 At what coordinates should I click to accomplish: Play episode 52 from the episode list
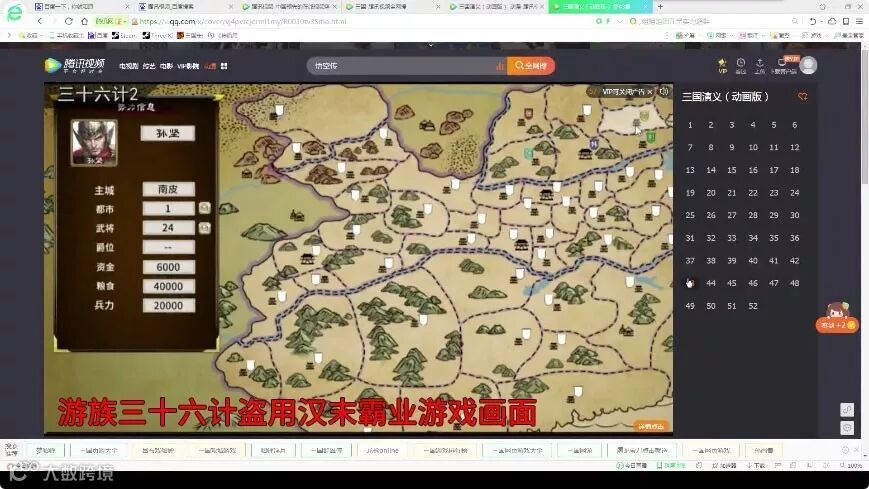(753, 305)
